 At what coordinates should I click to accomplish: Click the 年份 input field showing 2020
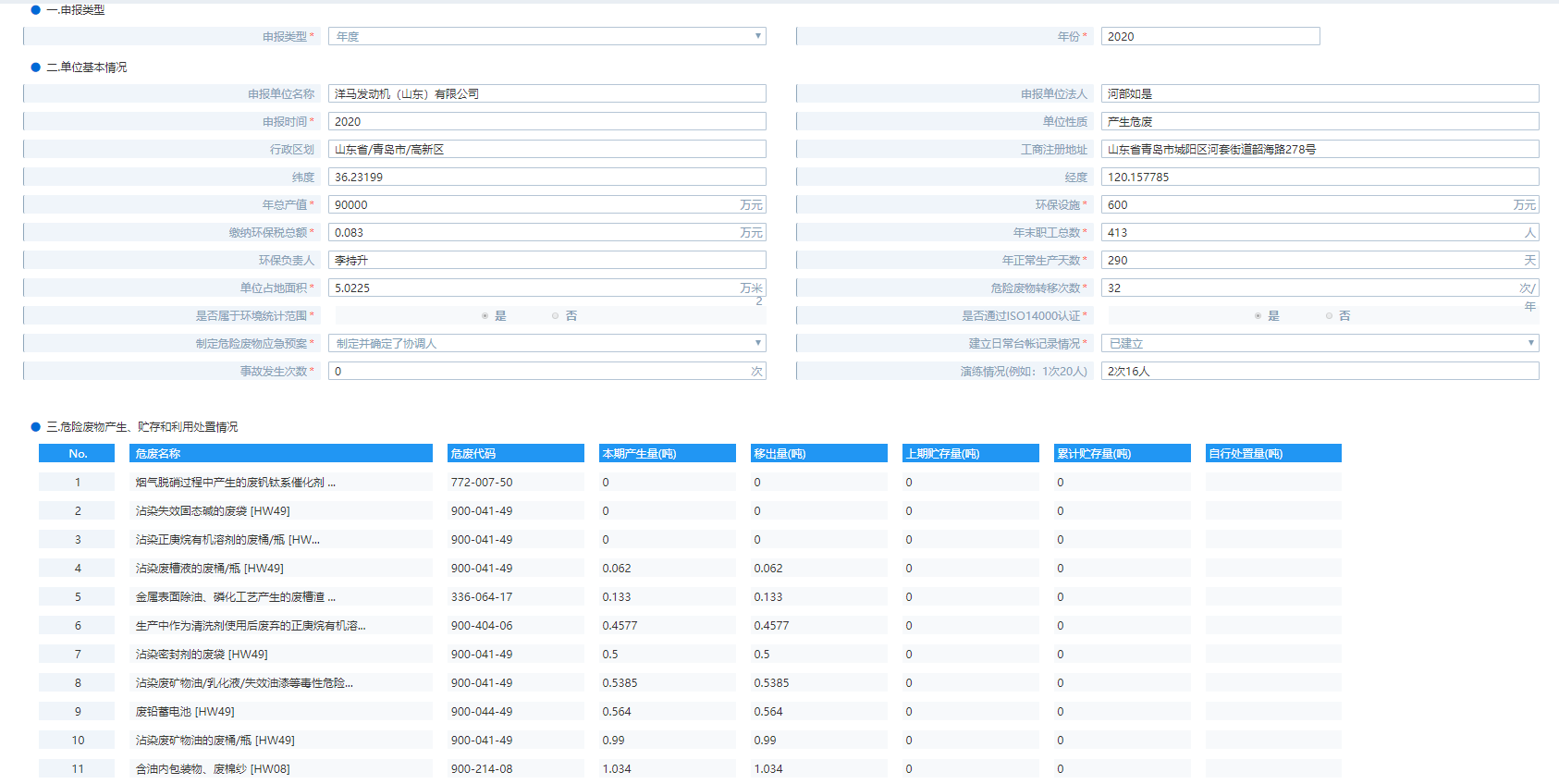(1209, 36)
